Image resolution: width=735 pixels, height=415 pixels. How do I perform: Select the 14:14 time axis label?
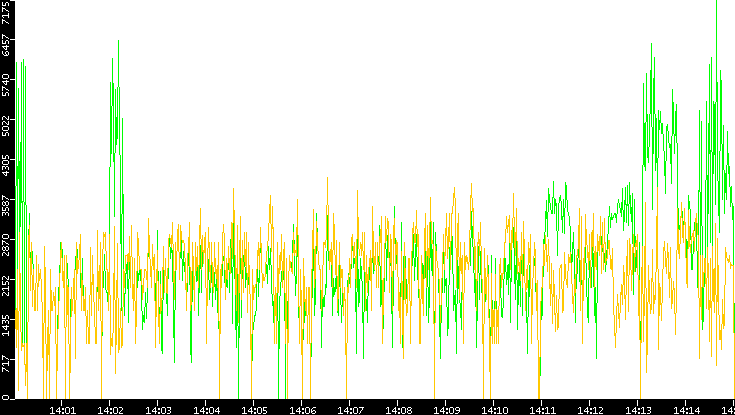point(686,411)
